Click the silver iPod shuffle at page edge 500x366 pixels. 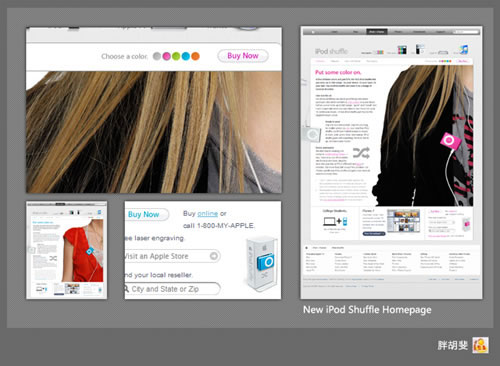tap(311, 134)
